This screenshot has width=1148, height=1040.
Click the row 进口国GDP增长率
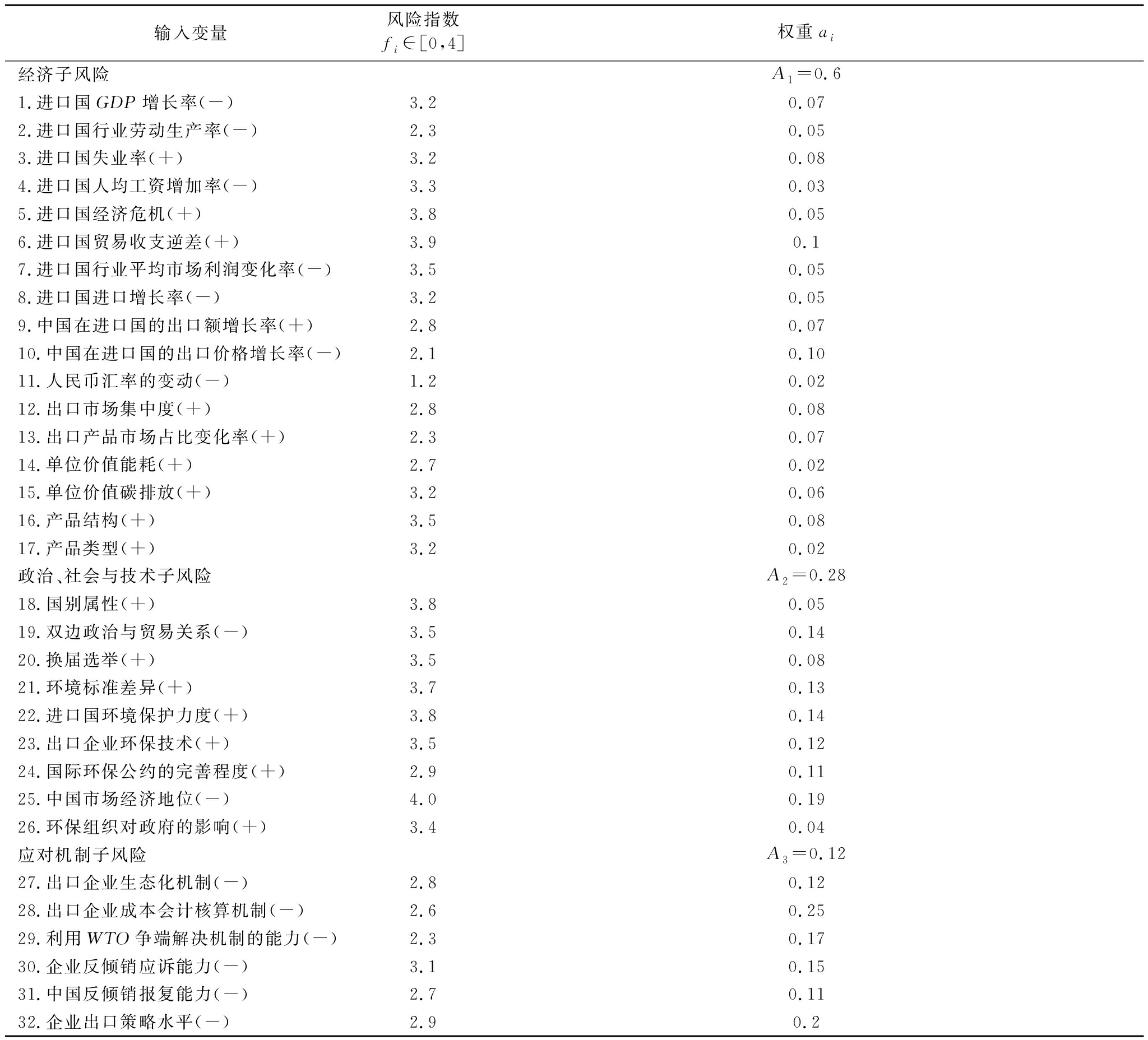(125, 103)
